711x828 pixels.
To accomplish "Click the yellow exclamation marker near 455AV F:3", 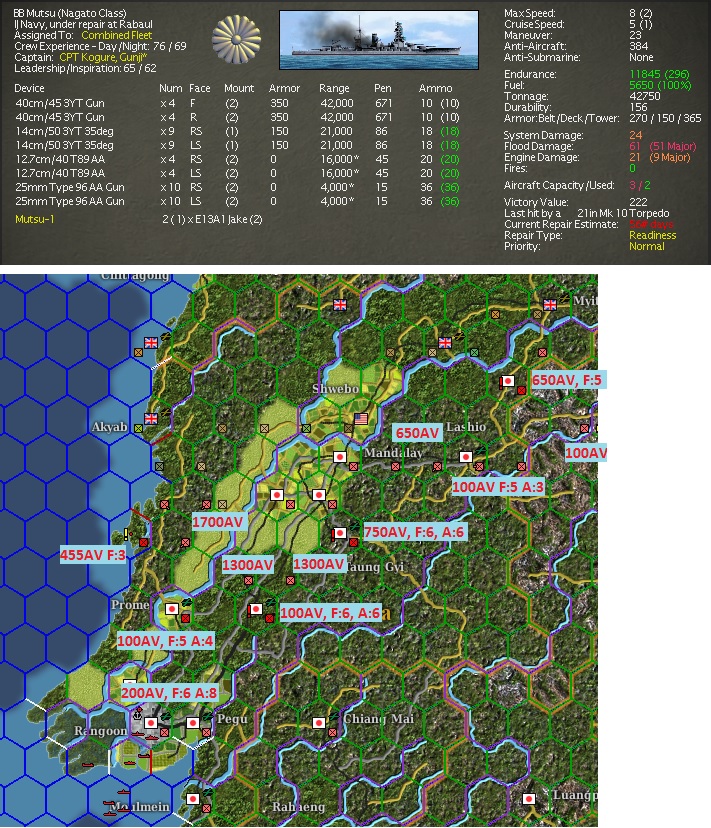I will coord(126,534).
